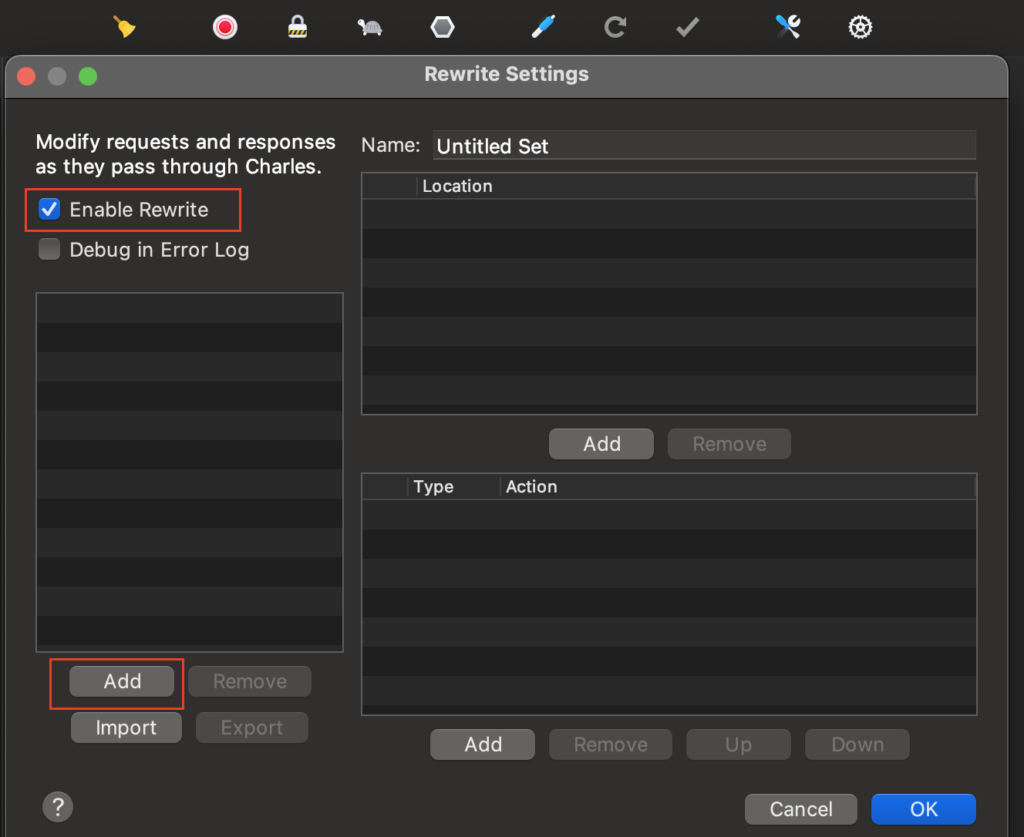Click Add below the rewrite sets list
The height and width of the screenshot is (837, 1024).
(x=122, y=682)
